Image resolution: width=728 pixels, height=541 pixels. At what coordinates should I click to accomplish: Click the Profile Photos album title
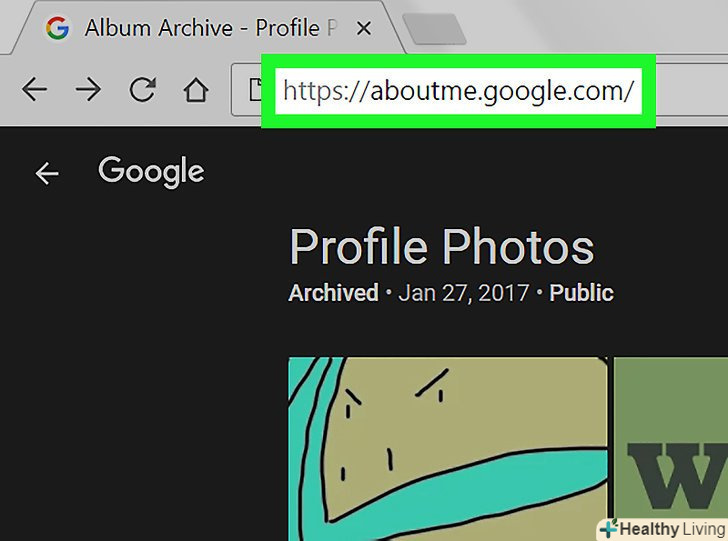(x=441, y=247)
